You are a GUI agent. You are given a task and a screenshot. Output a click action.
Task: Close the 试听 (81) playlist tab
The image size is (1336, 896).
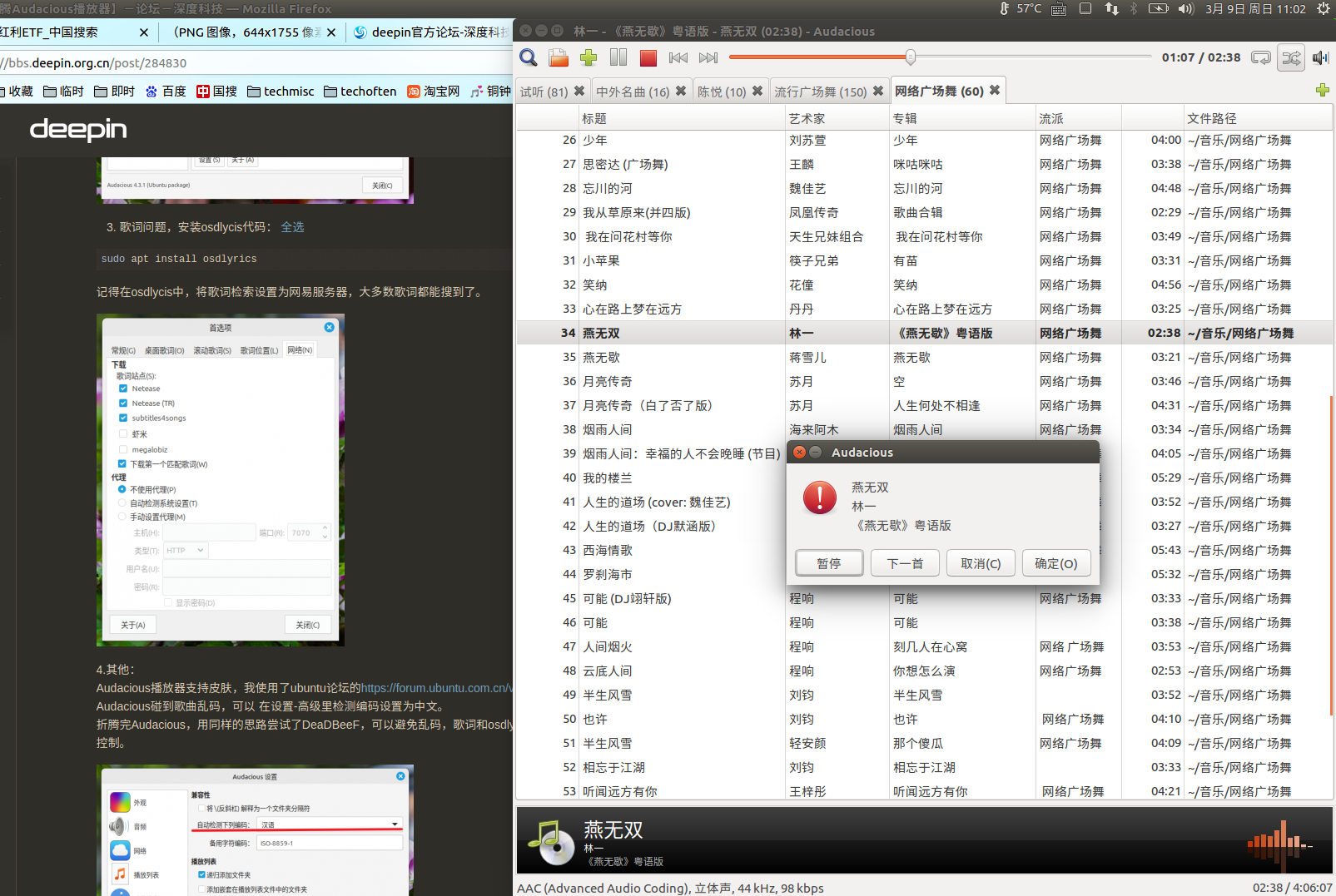click(x=579, y=91)
